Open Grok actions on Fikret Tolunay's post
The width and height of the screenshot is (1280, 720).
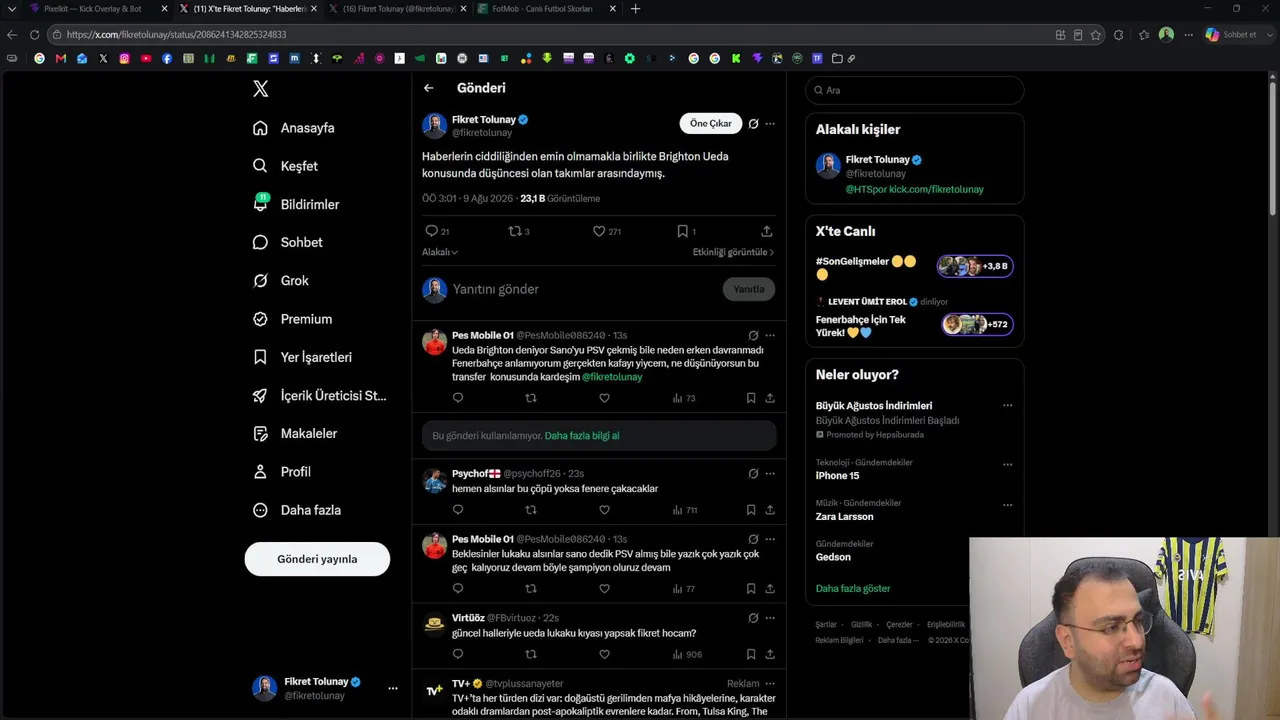point(753,124)
